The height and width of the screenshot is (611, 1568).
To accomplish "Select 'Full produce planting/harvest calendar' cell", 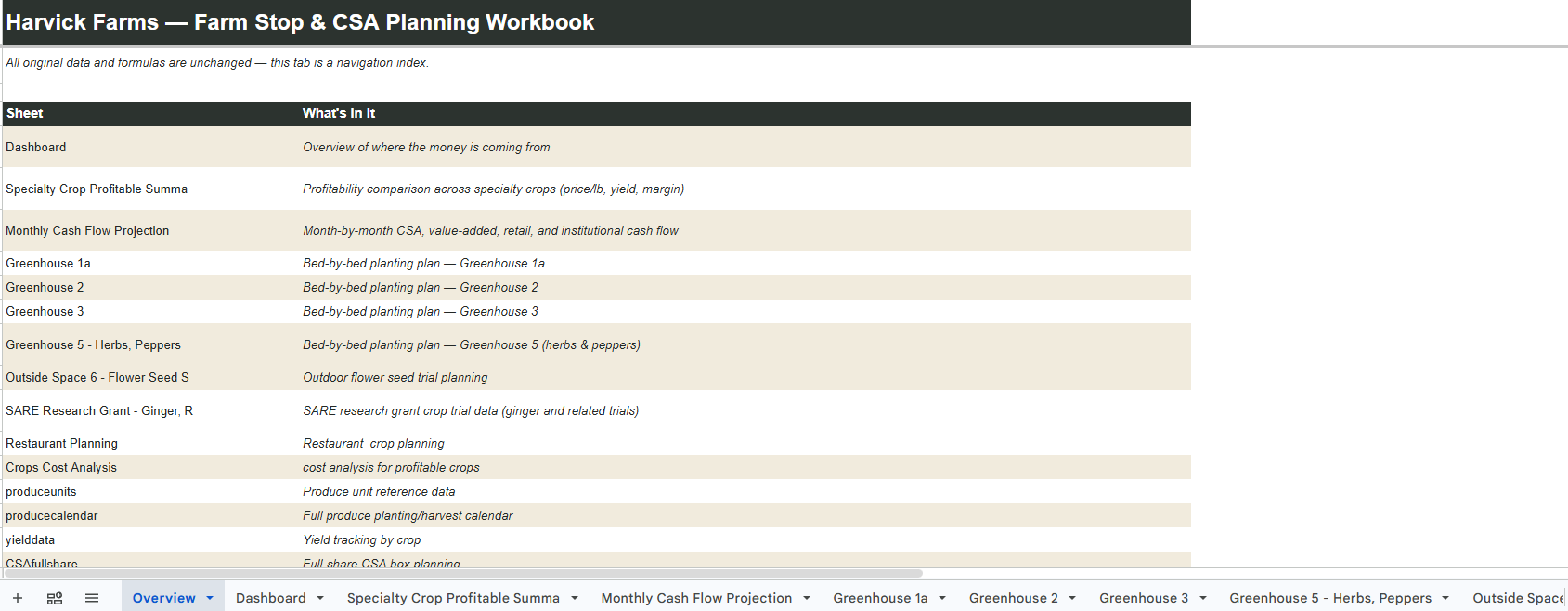I will pos(745,515).
